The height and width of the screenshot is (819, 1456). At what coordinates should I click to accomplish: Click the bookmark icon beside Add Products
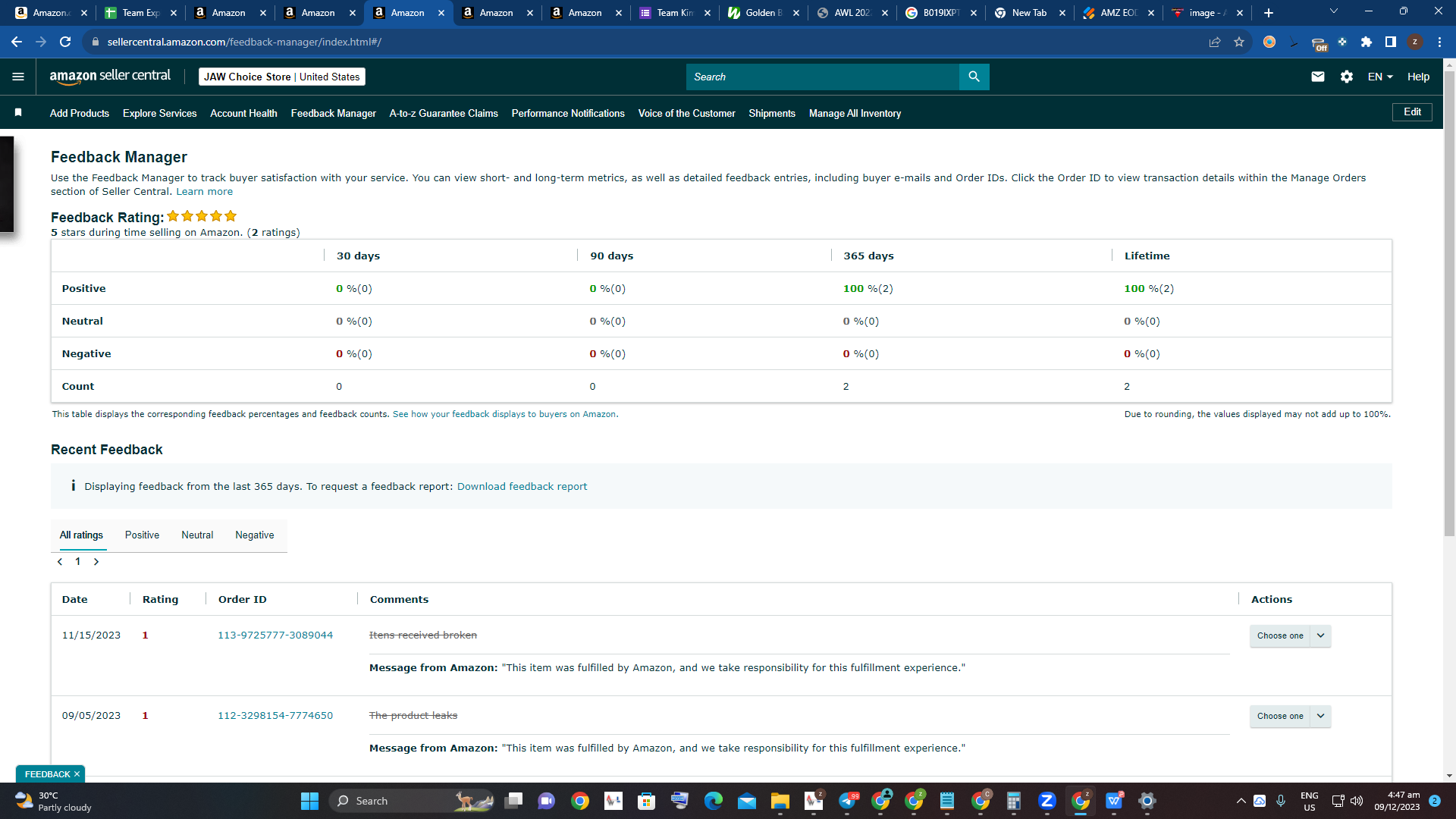click(18, 113)
